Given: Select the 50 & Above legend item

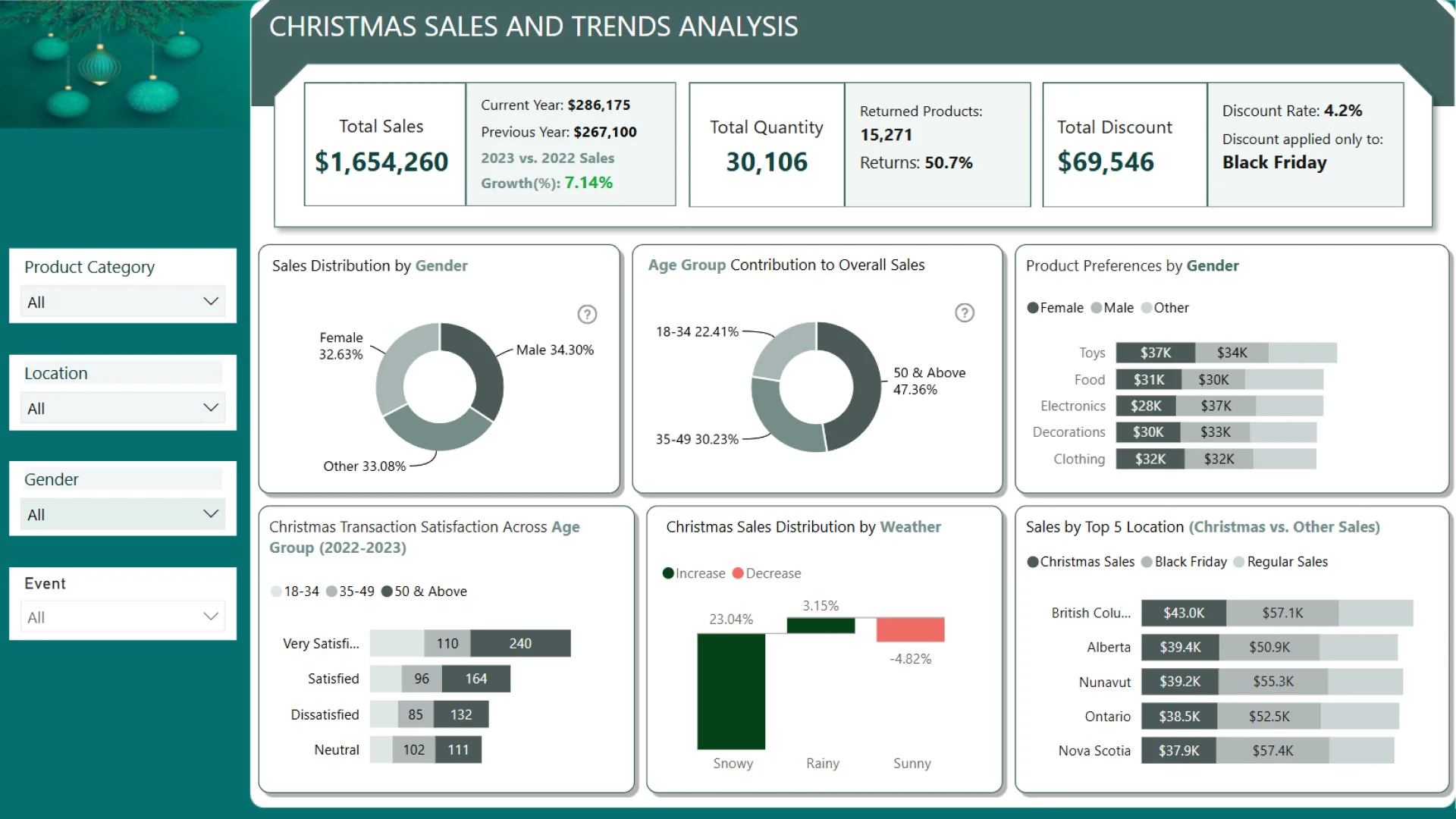Looking at the screenshot, I should coord(424,591).
